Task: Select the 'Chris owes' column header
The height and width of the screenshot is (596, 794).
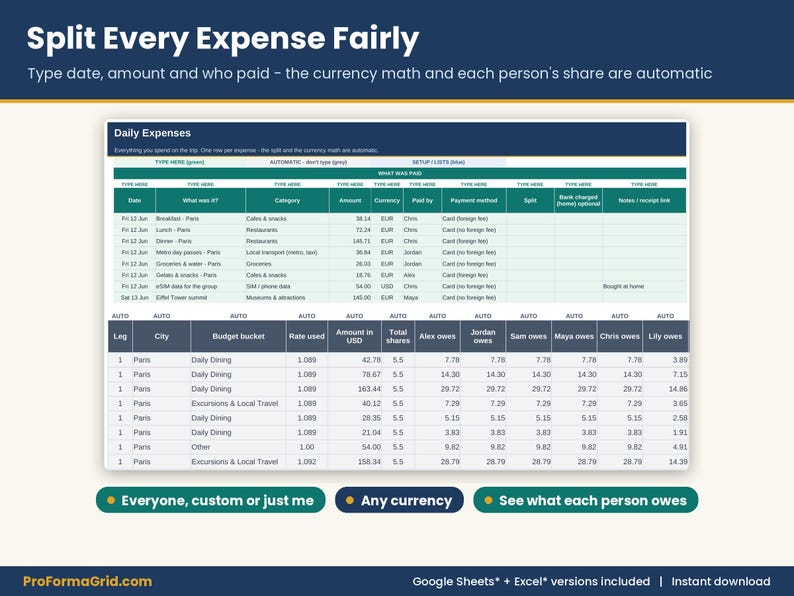Action: point(620,336)
